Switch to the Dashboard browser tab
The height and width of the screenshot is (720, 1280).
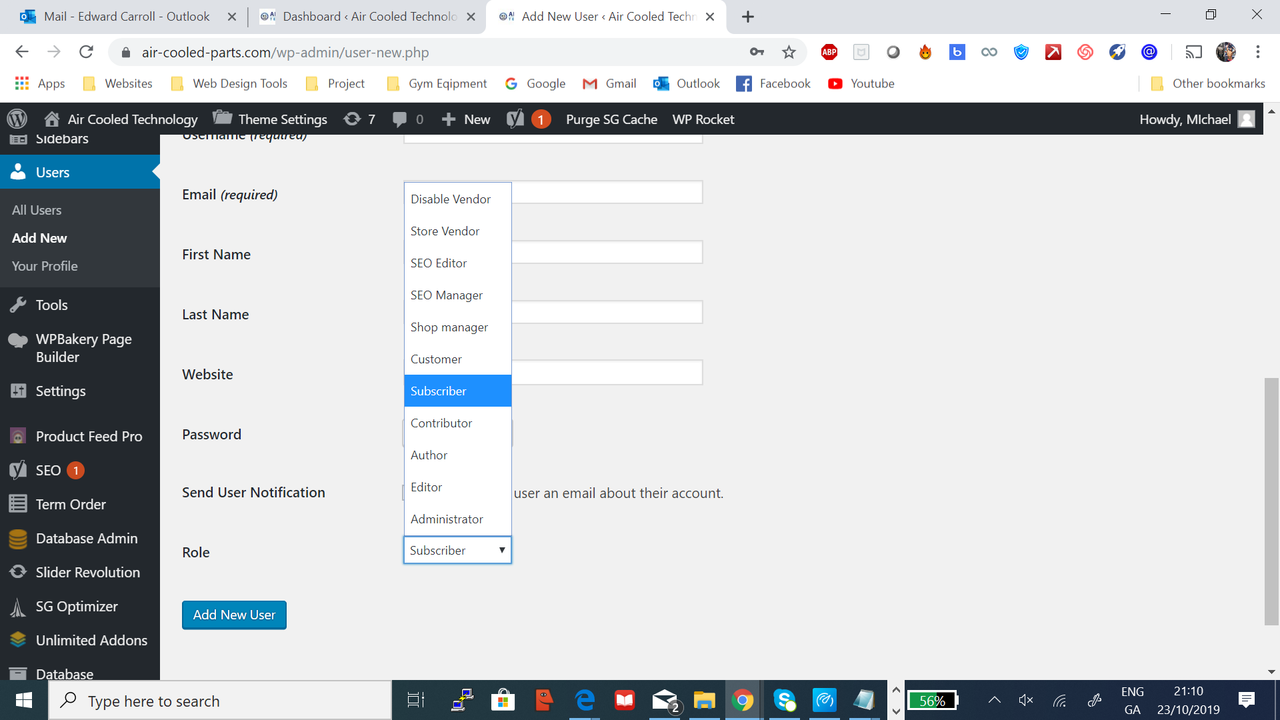tap(368, 16)
